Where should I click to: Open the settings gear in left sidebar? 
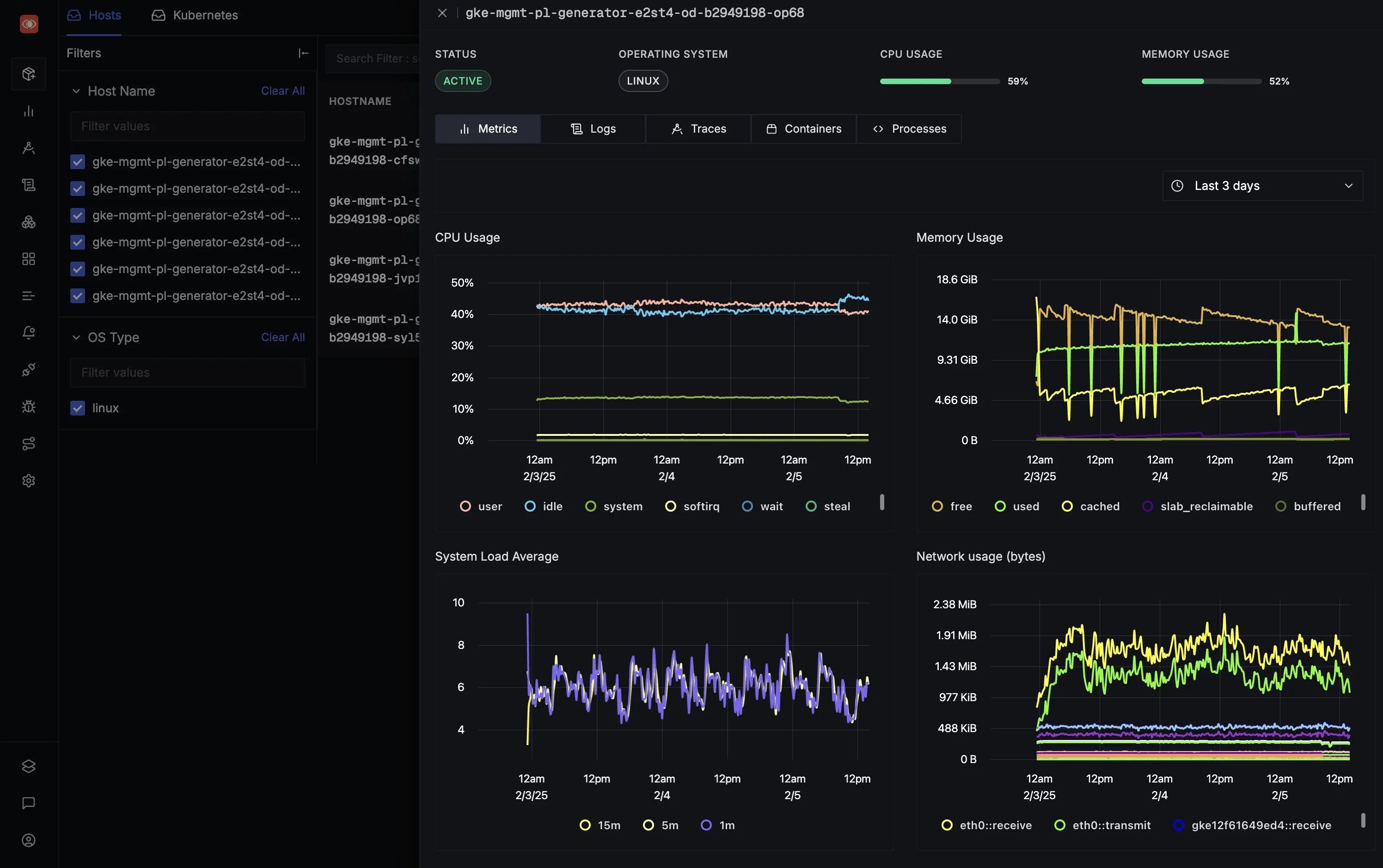pos(29,481)
